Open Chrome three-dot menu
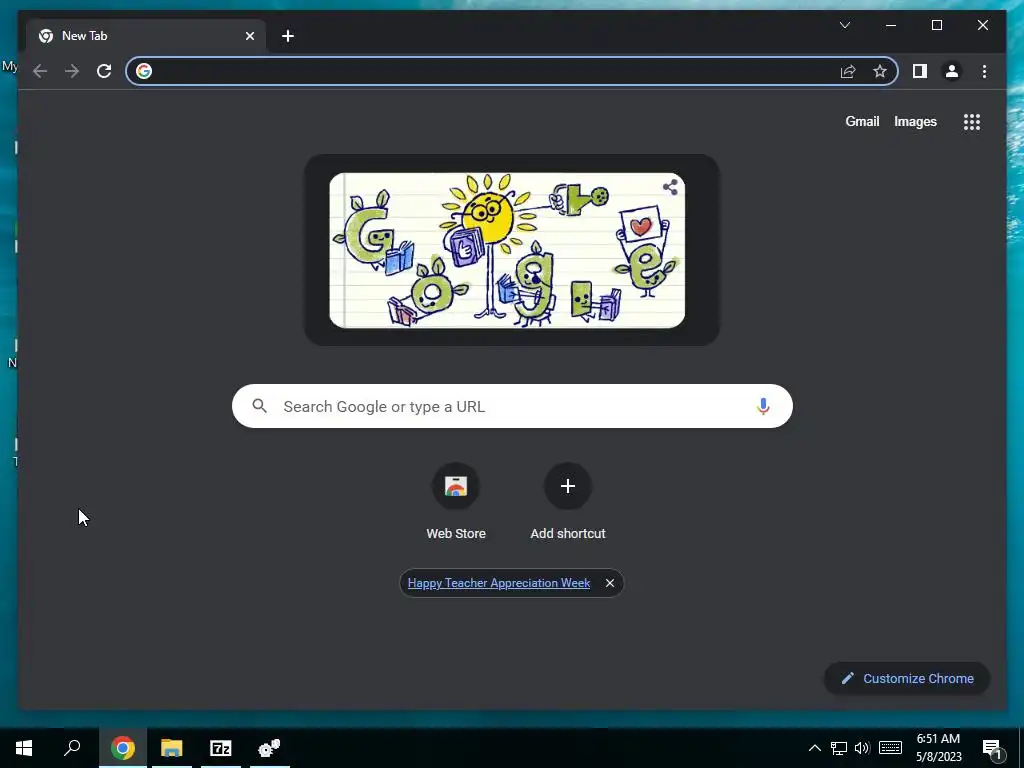The height and width of the screenshot is (768, 1024). tap(984, 71)
